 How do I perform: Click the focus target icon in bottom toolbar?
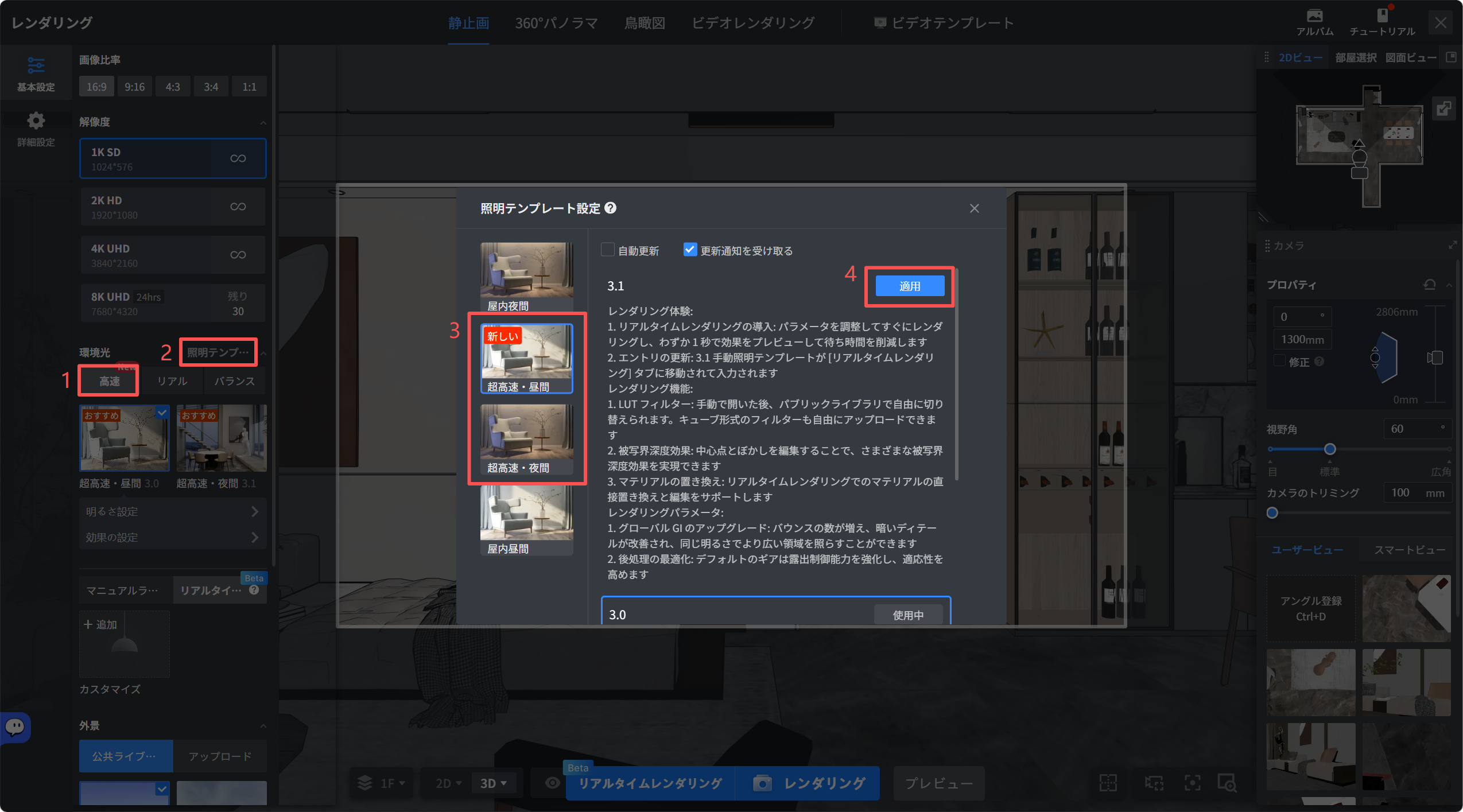pos(1192,783)
